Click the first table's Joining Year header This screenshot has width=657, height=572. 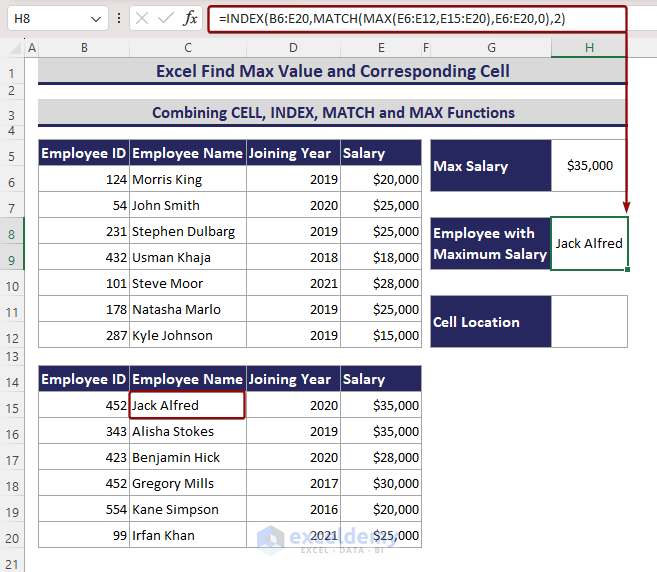(x=293, y=154)
